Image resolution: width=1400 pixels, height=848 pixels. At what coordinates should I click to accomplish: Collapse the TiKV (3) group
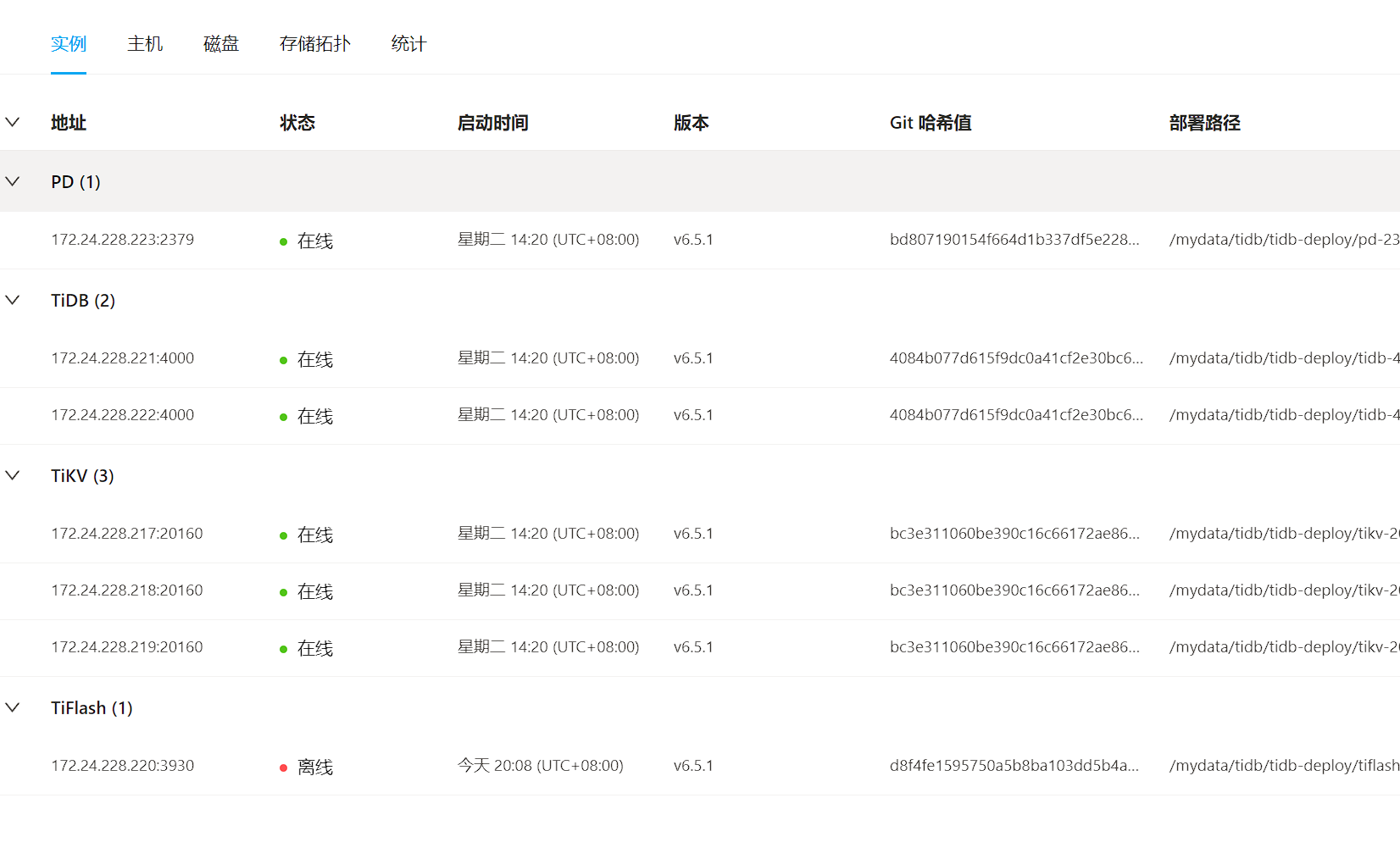[x=13, y=475]
